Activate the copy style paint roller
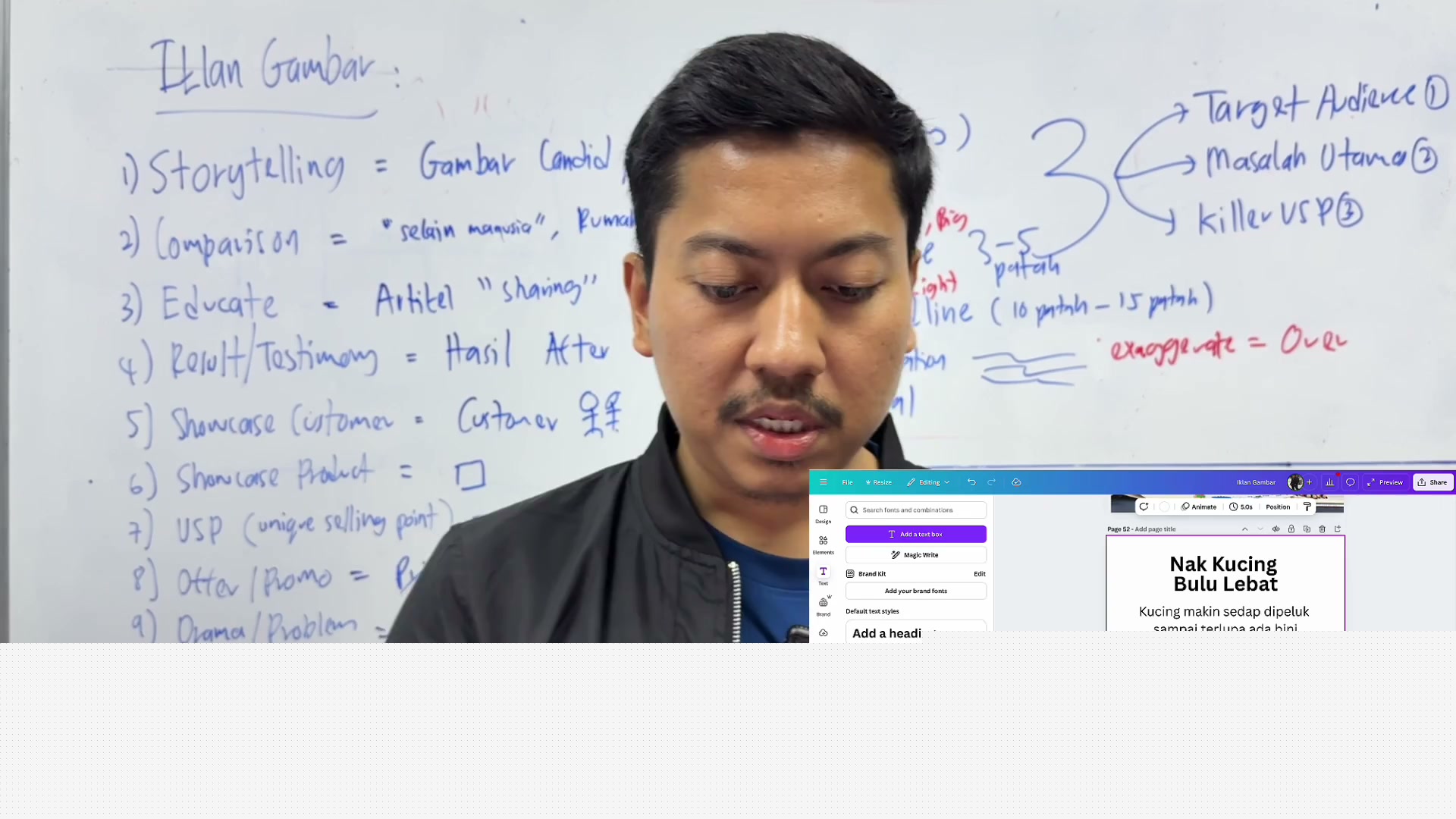This screenshot has width=1456, height=819. coord(1307,507)
